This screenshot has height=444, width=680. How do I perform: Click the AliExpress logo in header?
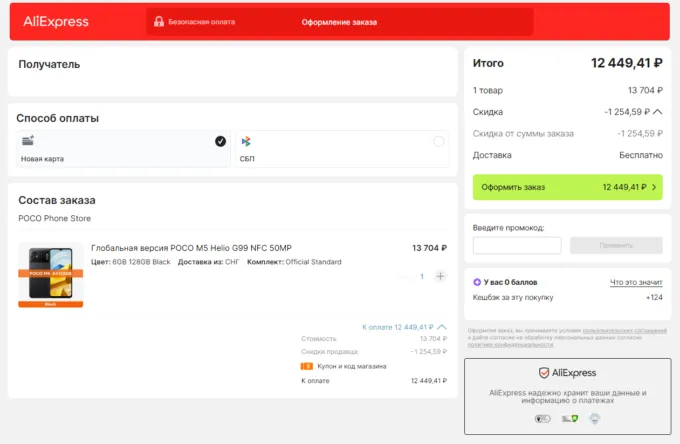coord(56,21)
